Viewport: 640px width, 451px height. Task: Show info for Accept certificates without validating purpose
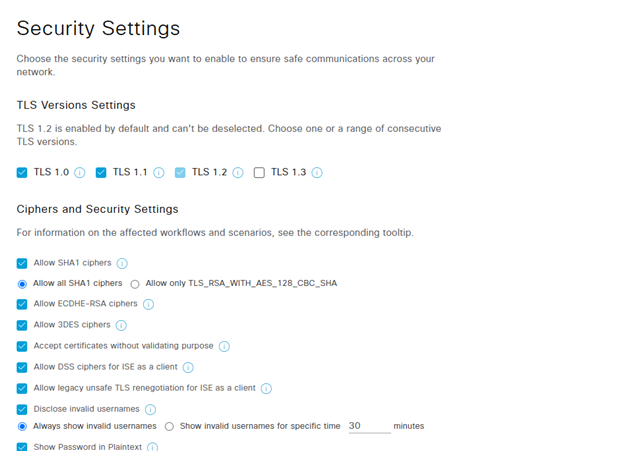[x=224, y=347]
